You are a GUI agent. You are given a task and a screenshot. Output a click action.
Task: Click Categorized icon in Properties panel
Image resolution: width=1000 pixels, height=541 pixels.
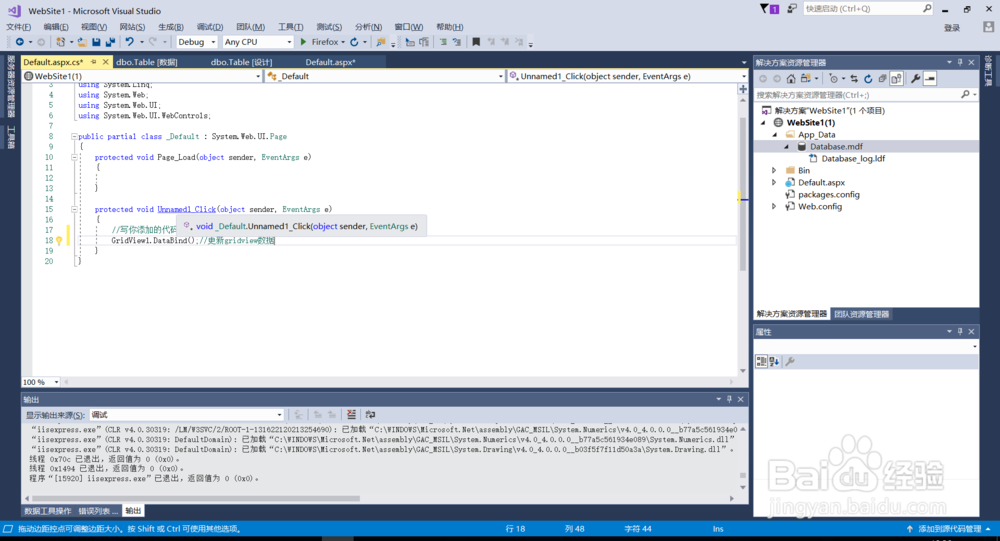coord(761,362)
